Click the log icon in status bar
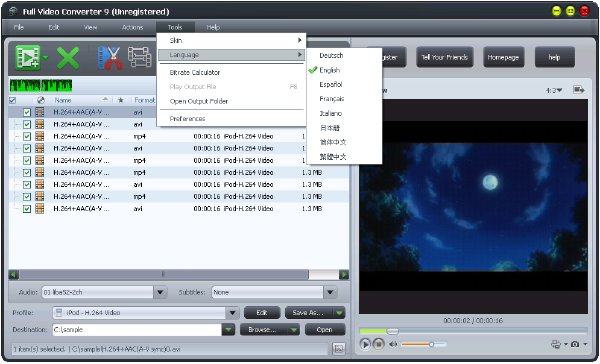Image resolution: width=600 pixels, height=364 pixels. [x=339, y=349]
